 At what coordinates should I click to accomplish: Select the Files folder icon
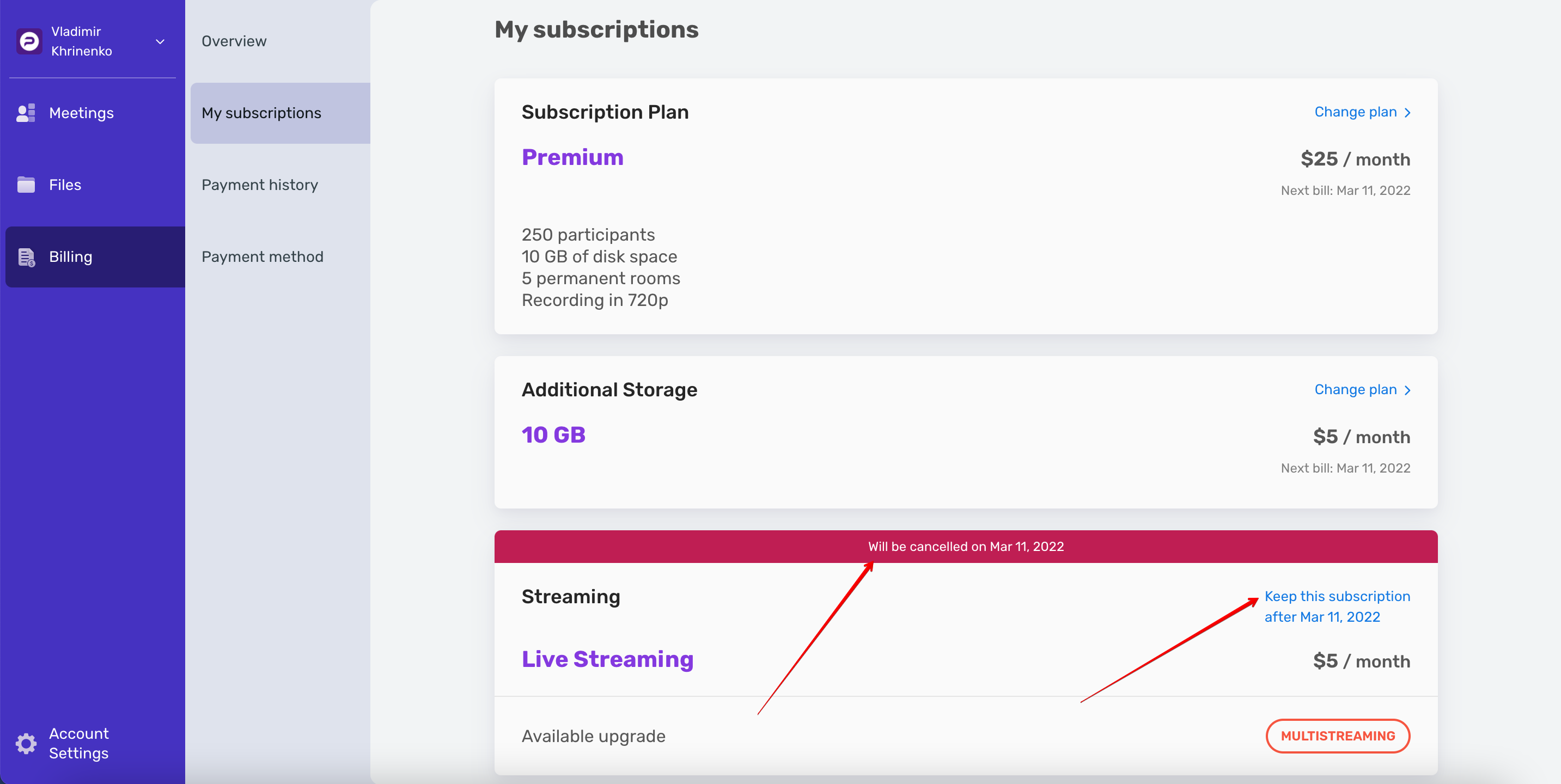tap(26, 185)
